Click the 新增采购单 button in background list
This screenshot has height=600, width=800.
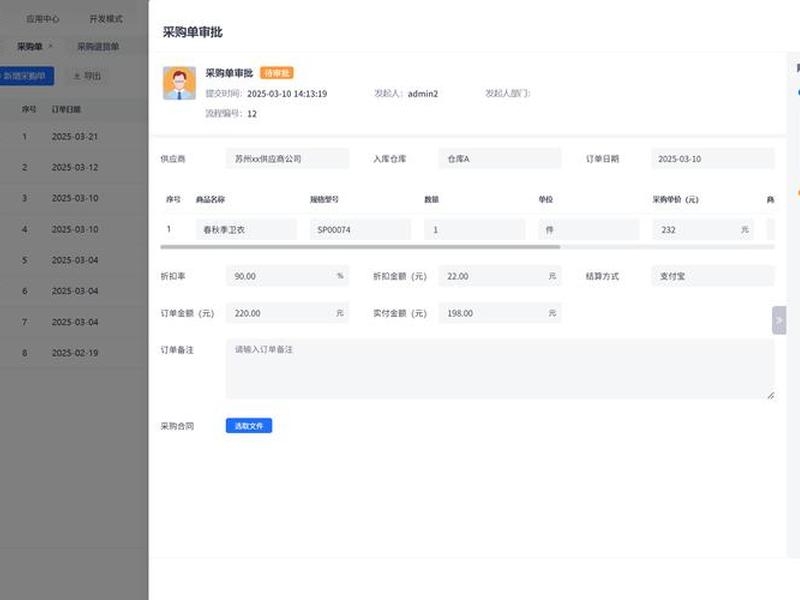point(26,76)
